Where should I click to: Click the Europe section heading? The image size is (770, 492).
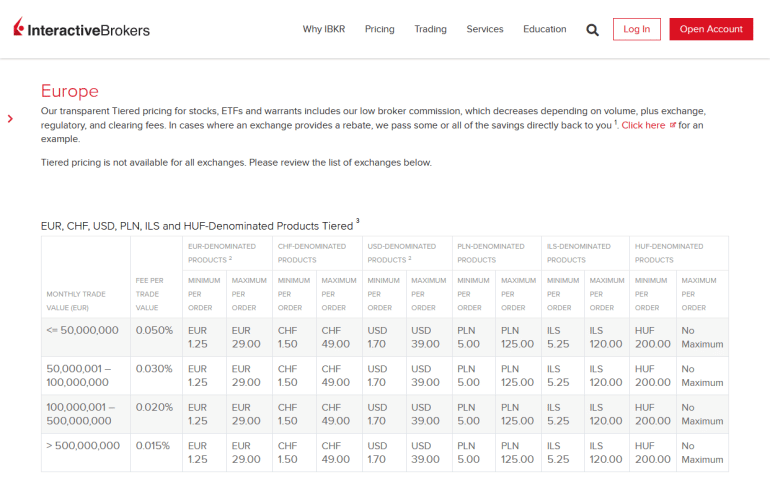(69, 91)
